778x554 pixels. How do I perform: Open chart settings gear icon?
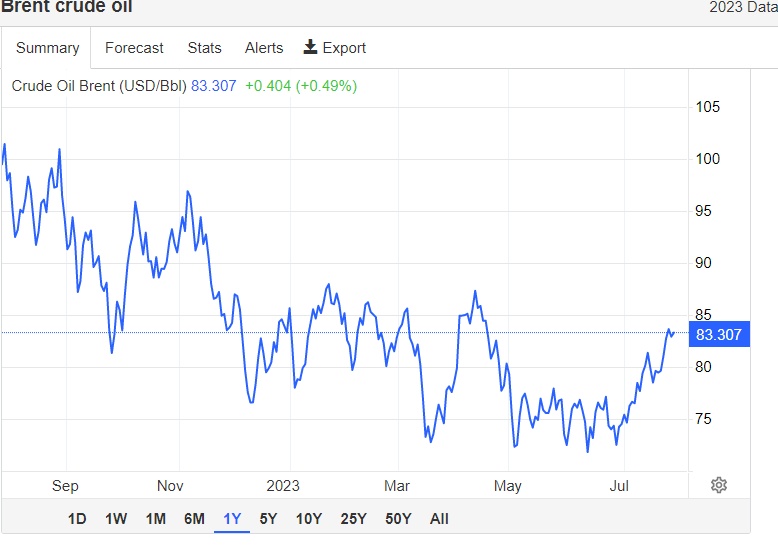click(x=718, y=485)
